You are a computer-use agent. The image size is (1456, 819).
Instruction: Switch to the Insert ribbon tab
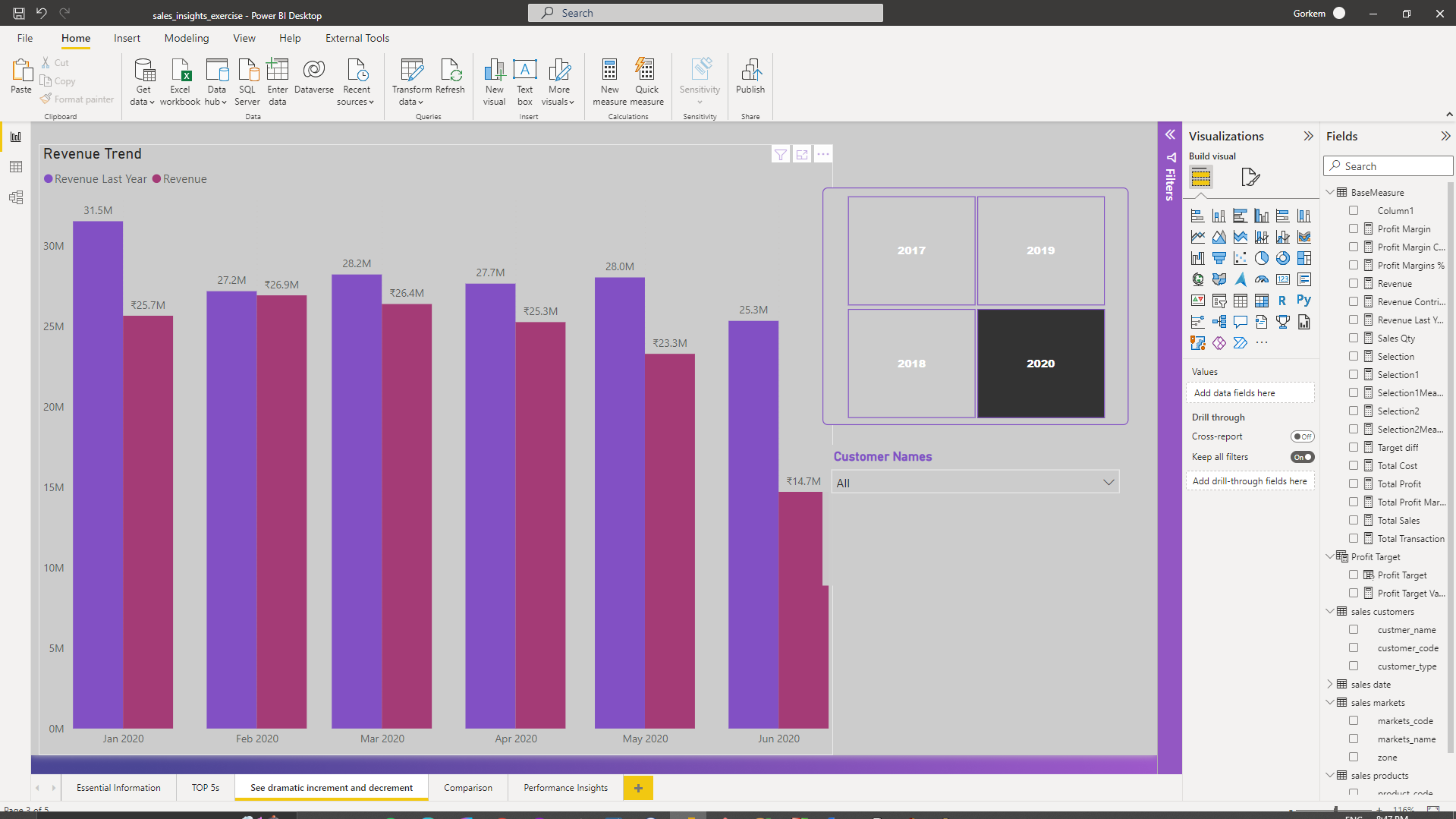coord(127,38)
